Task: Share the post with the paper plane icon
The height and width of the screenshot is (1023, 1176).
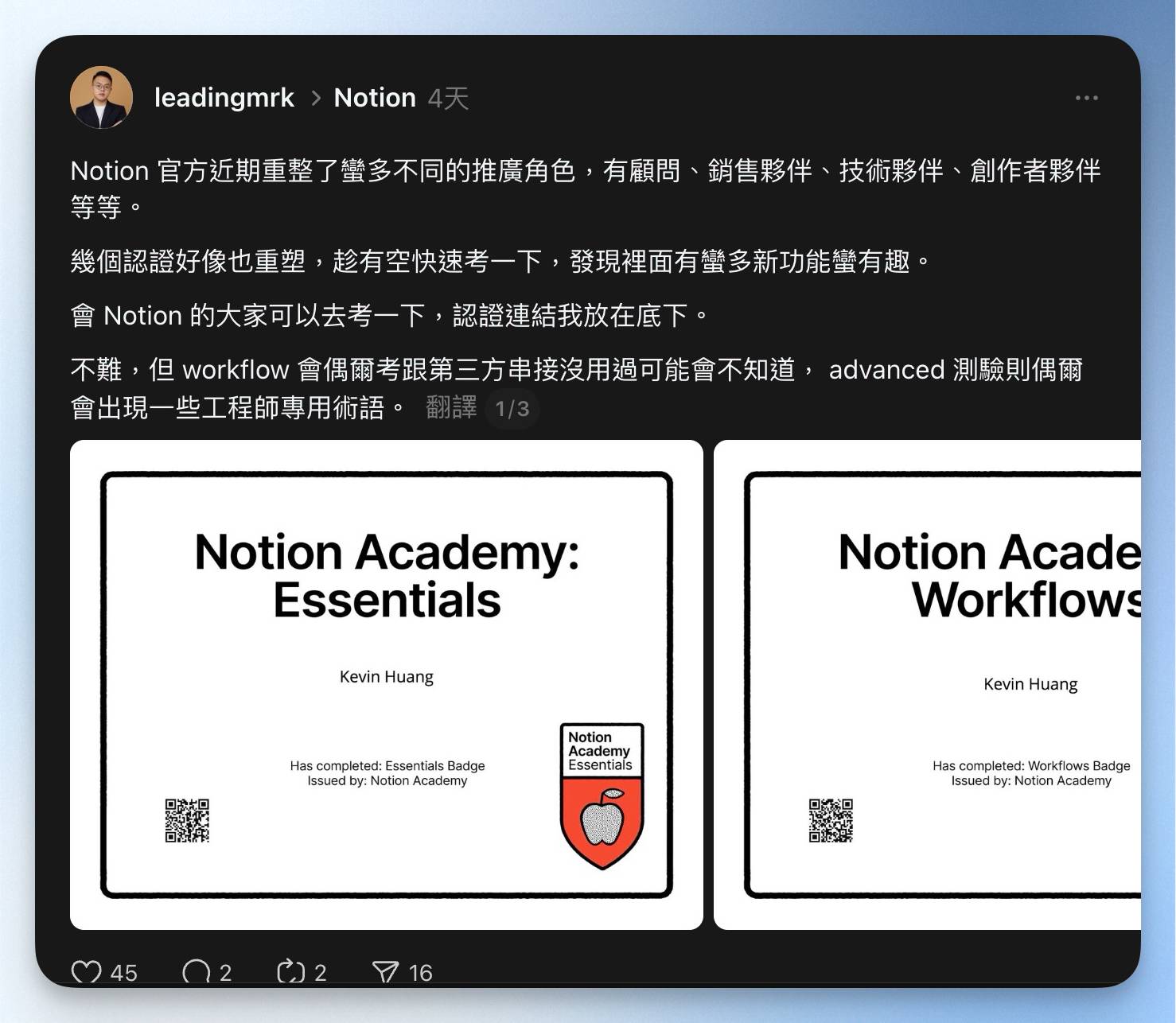Action: tap(385, 972)
